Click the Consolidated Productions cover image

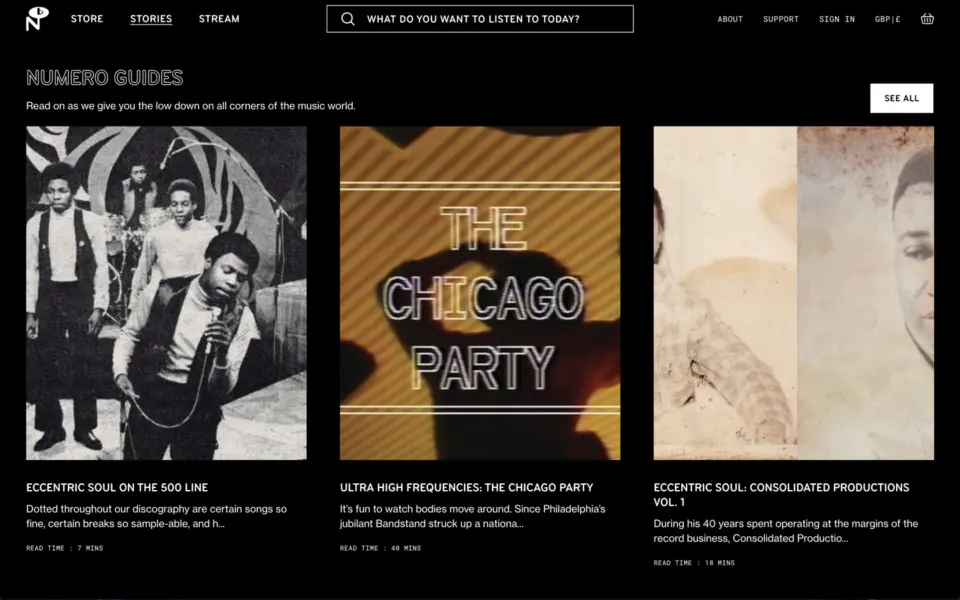coord(794,292)
